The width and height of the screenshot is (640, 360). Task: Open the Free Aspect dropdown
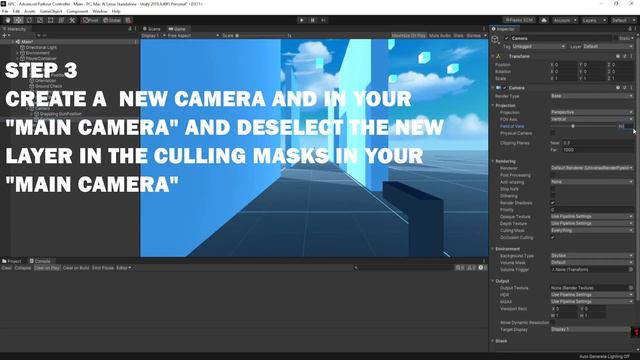click(x=193, y=36)
